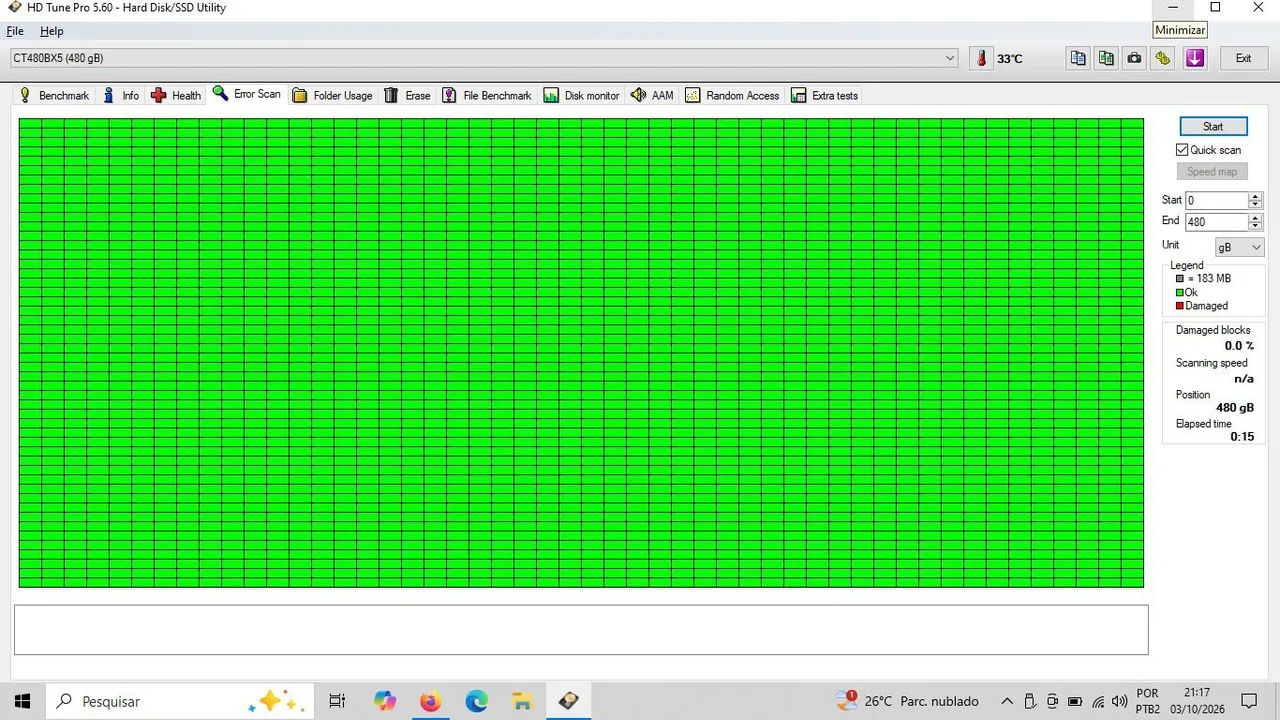Viewport: 1280px width, 720px height.
Task: Click the log text area below the scan grid
Action: [581, 630]
